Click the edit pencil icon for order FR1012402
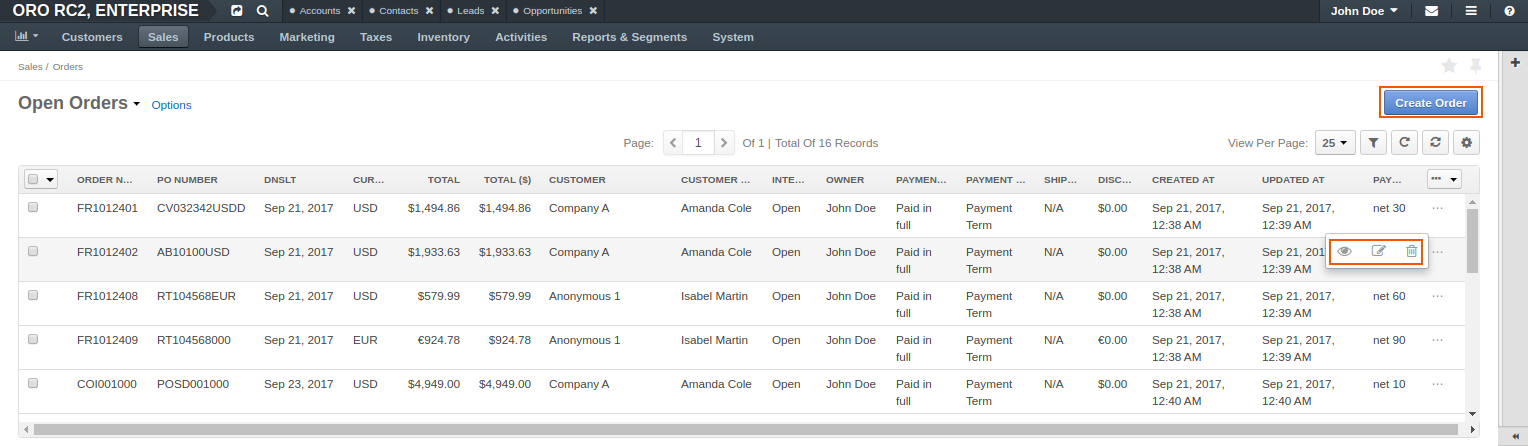The image size is (1528, 446). coord(1378,251)
